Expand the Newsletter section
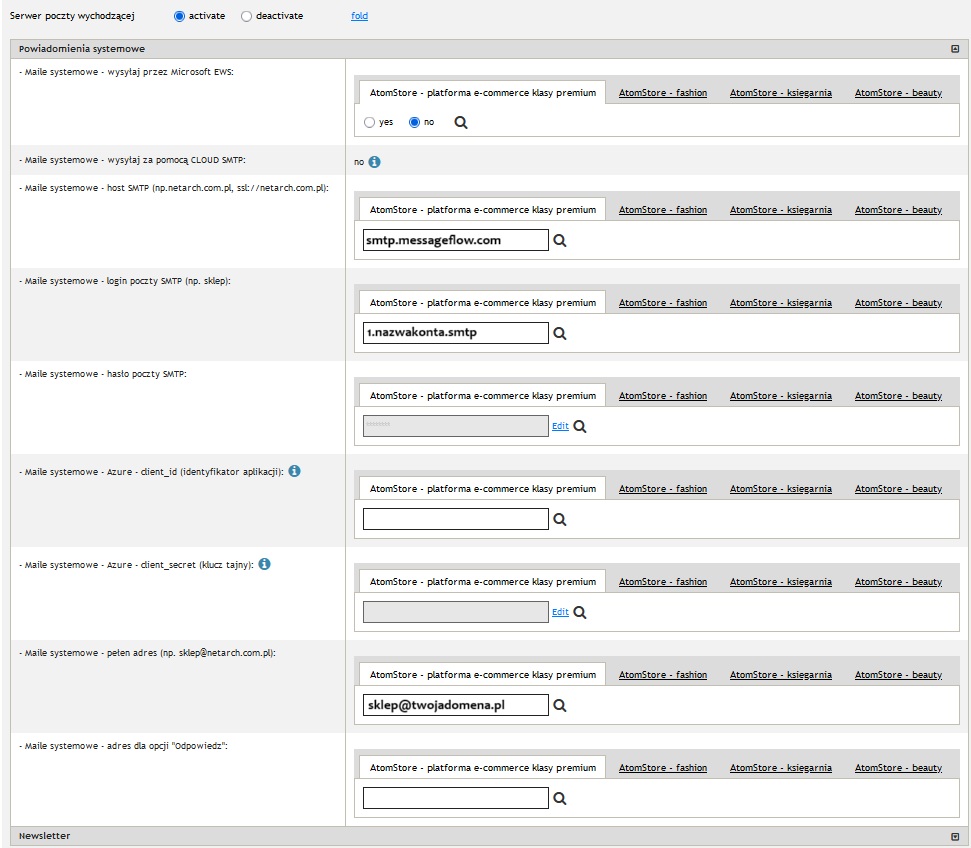This screenshot has width=971, height=848. pos(955,836)
